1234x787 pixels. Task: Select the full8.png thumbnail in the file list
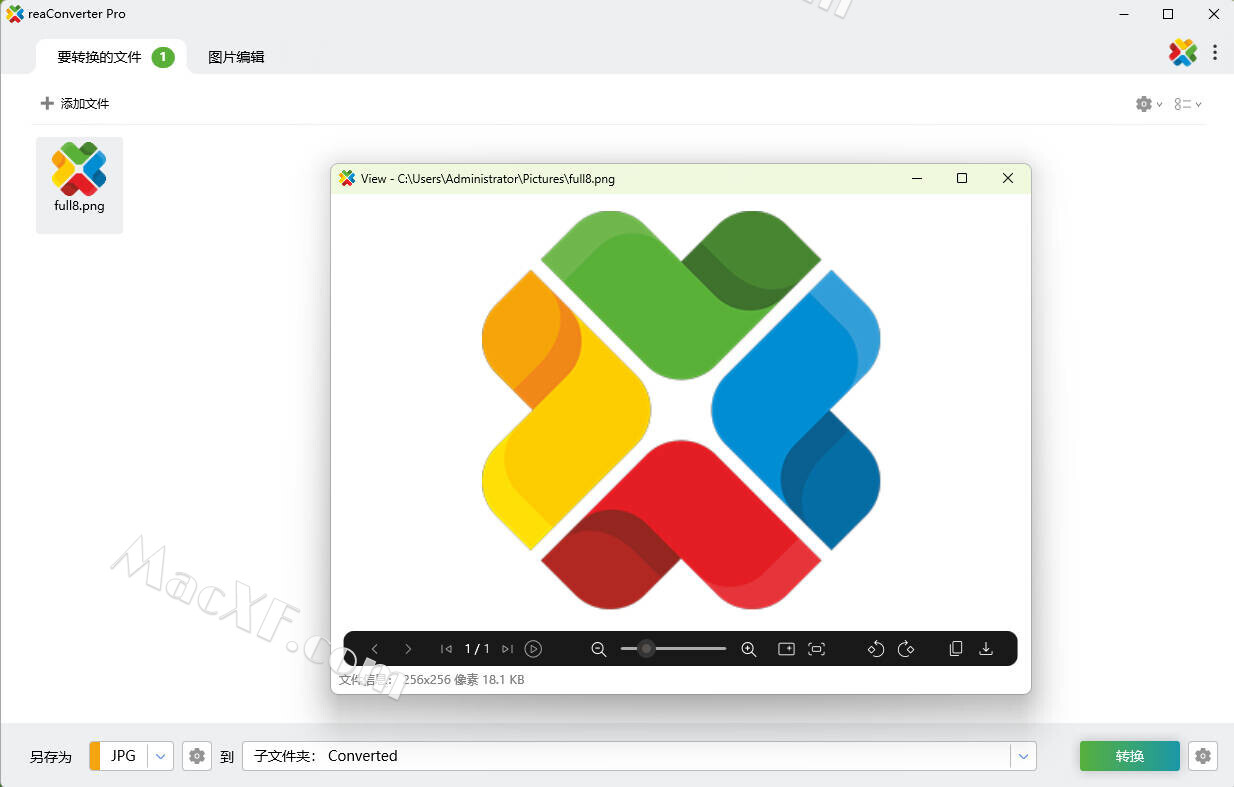(x=79, y=185)
